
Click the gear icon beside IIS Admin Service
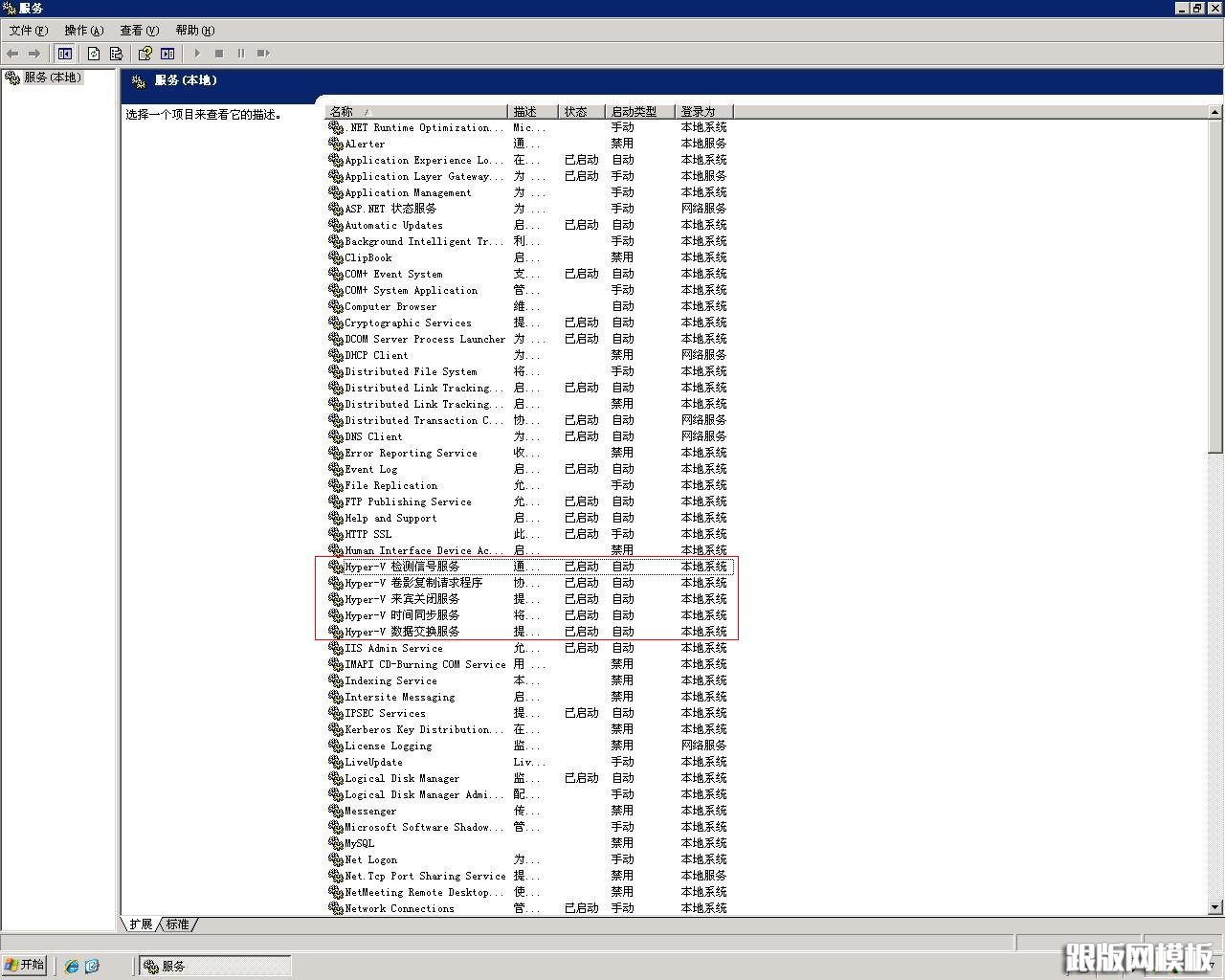[336, 648]
